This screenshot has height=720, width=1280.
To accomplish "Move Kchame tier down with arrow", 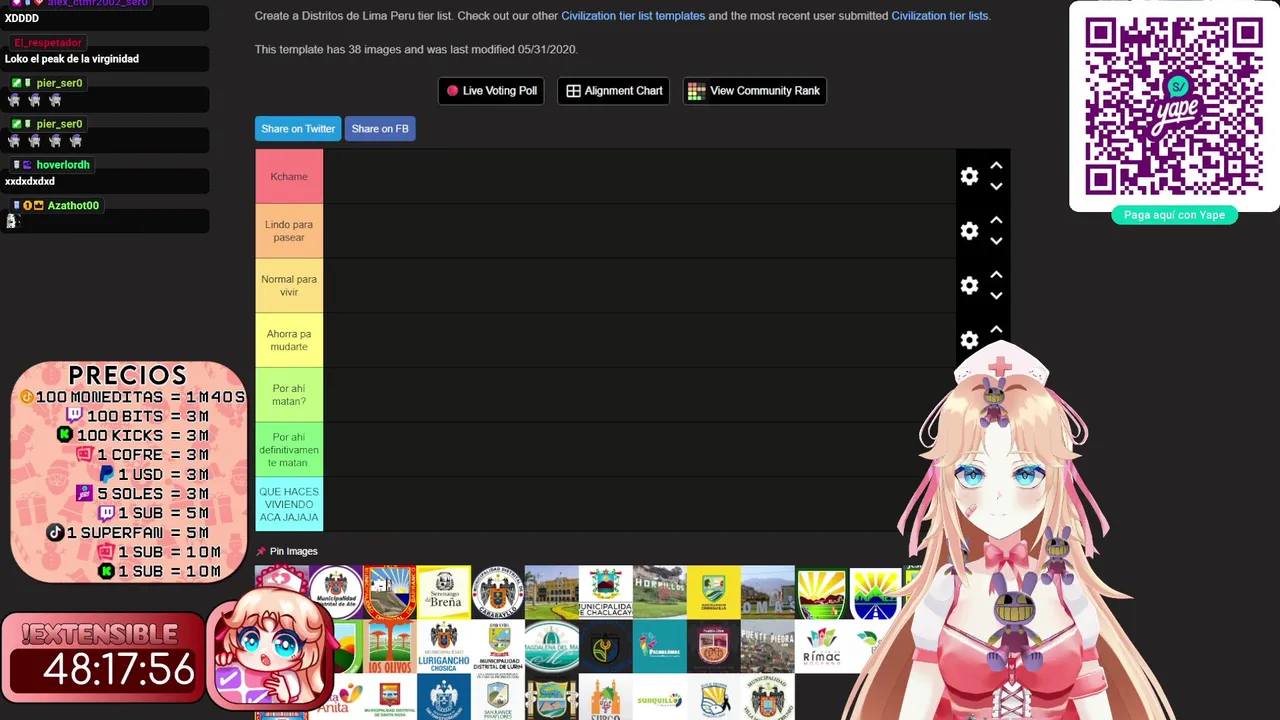I will (996, 186).
